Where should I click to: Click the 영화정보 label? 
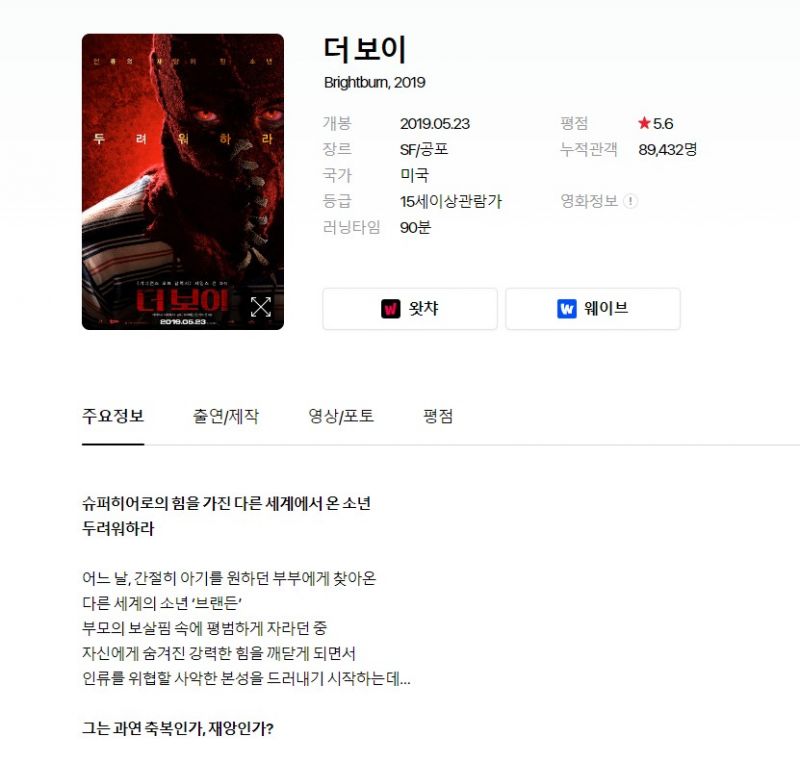[589, 201]
